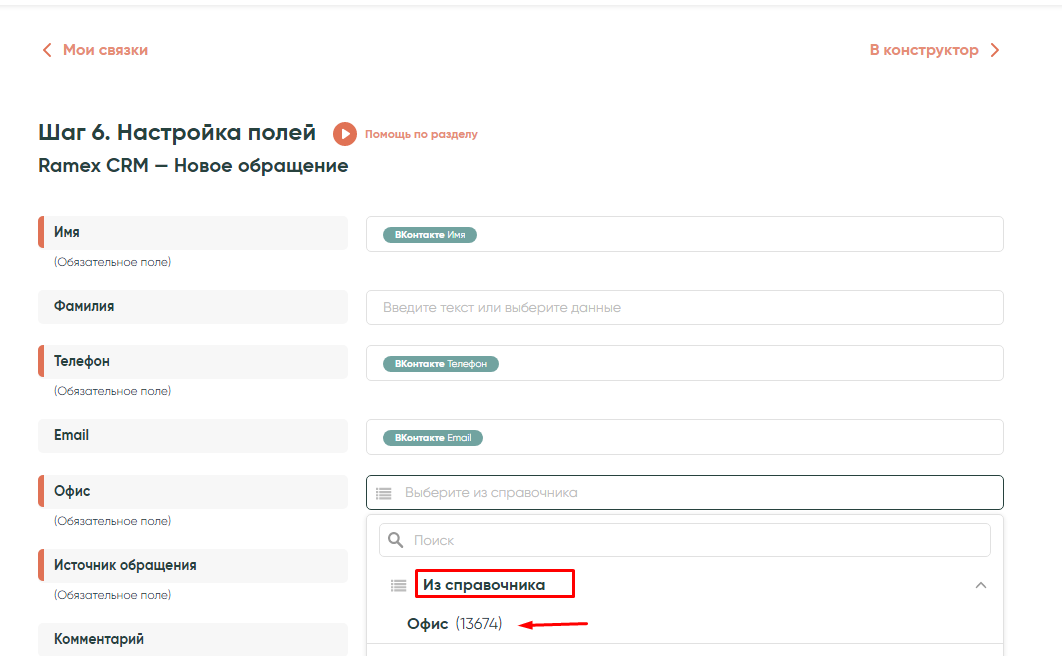Collapse the Из справочника group with the chevron

point(981,585)
